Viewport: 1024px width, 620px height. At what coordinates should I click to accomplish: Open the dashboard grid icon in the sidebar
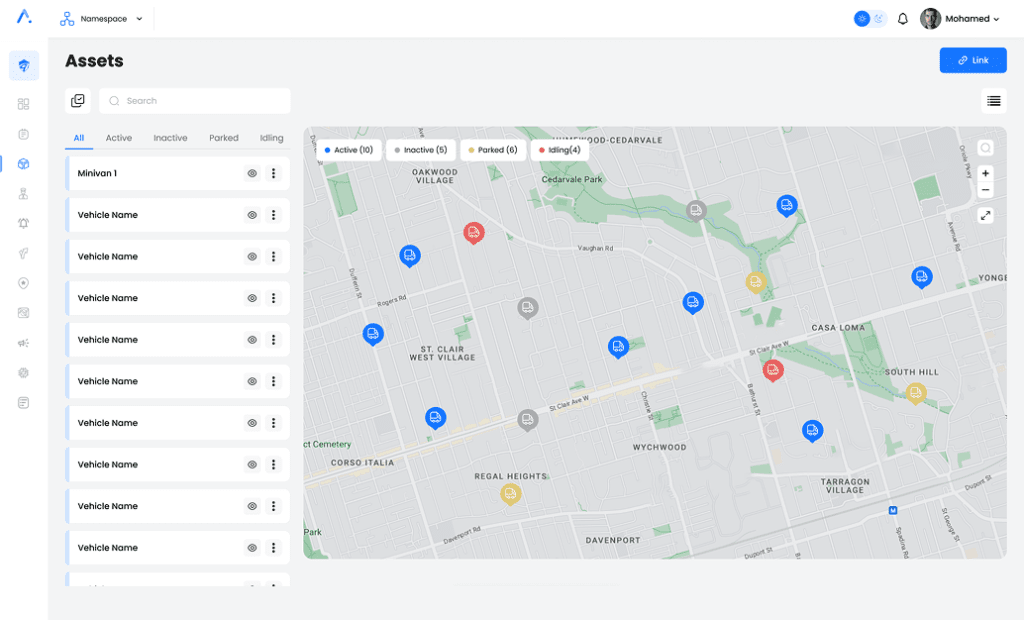point(24,104)
